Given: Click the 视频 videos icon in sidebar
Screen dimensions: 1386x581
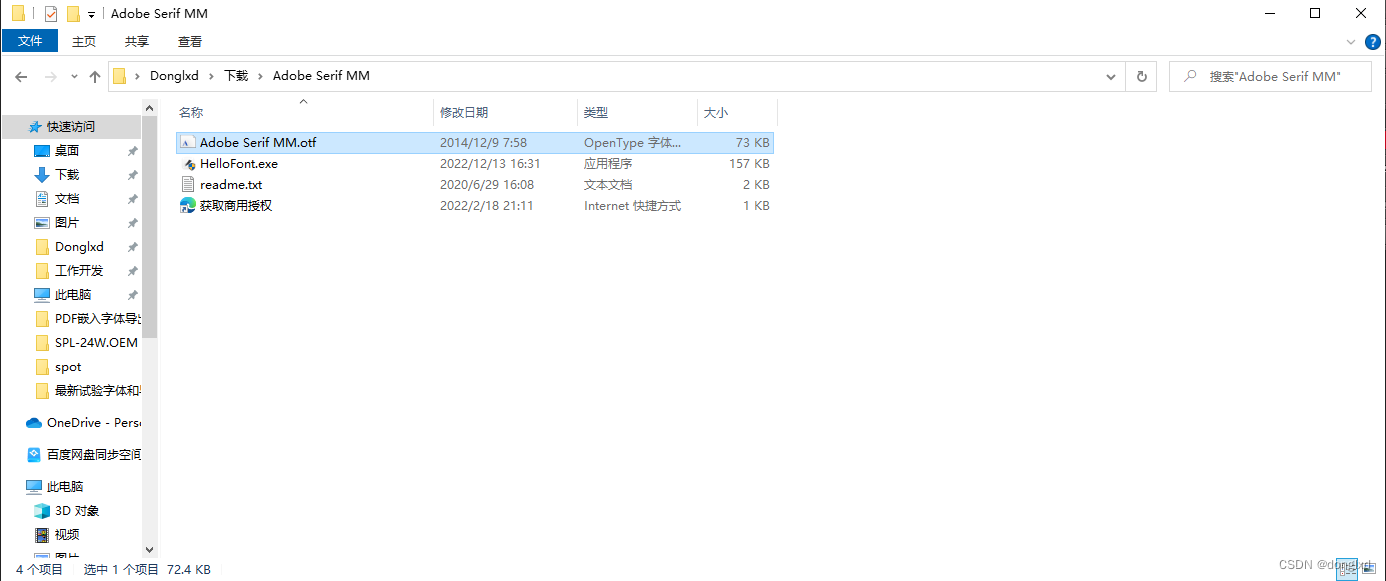Looking at the screenshot, I should point(42,535).
